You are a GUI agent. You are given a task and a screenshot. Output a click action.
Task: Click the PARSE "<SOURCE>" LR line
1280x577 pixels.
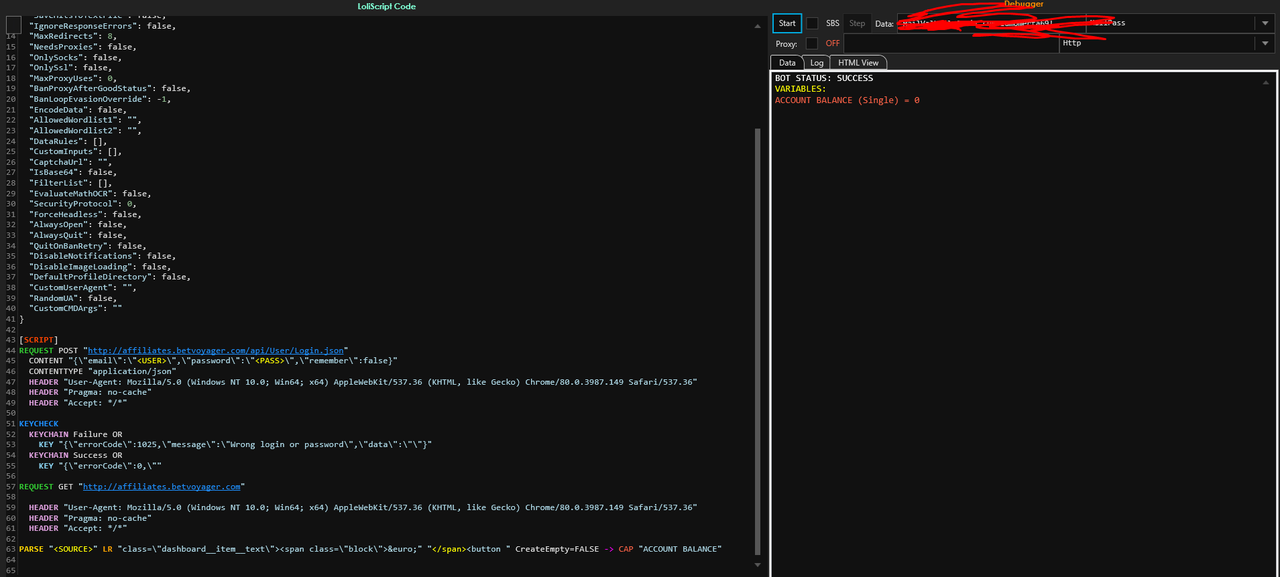click(x=370, y=549)
